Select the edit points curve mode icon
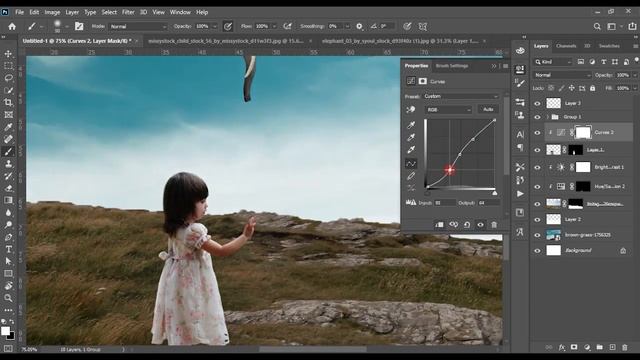 click(411, 164)
